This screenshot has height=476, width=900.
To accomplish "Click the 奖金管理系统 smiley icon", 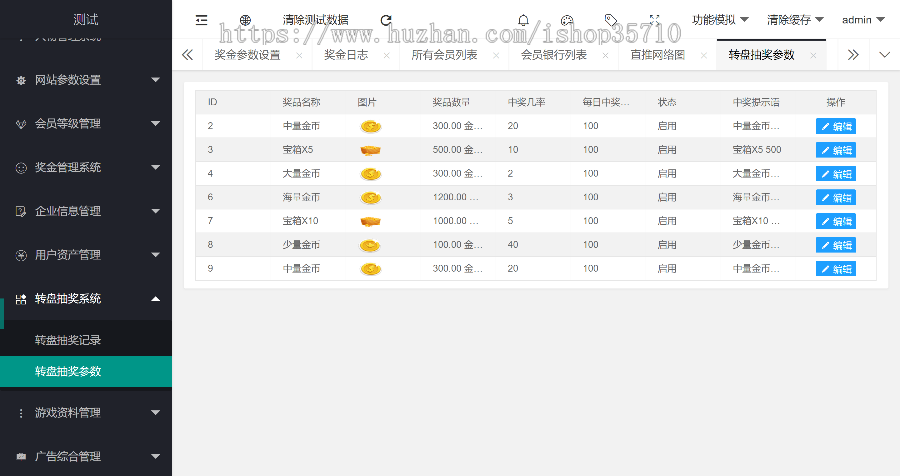I will click(21, 168).
